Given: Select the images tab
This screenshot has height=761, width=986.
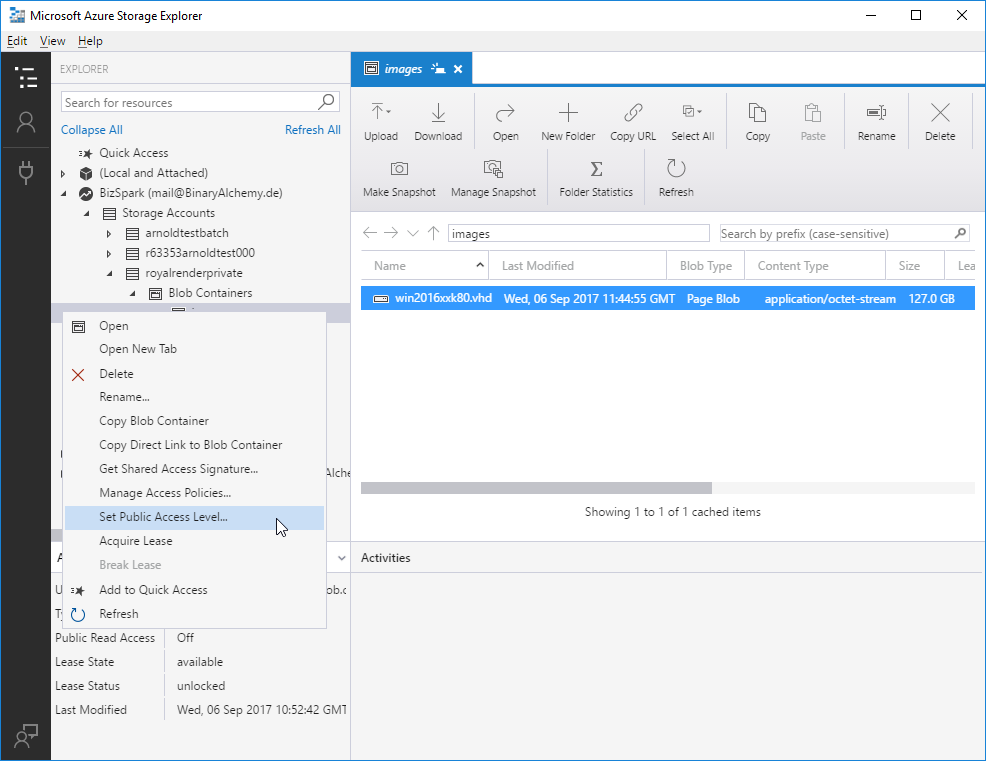Looking at the screenshot, I should 411,69.
